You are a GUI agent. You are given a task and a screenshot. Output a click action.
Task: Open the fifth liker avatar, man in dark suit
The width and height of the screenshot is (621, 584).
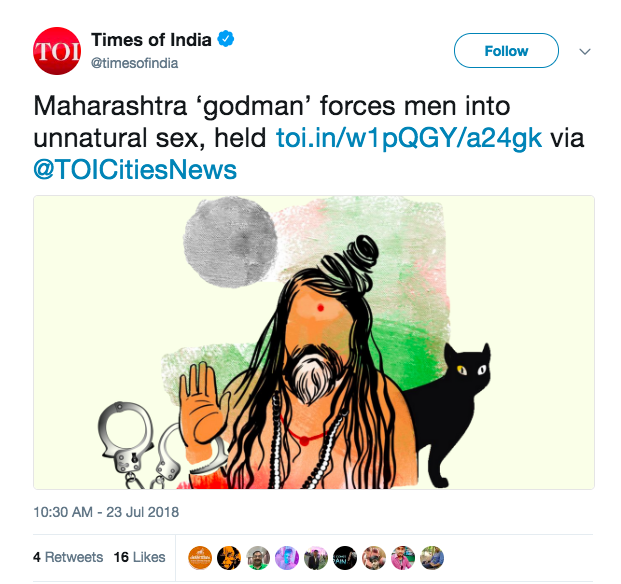click(316, 557)
